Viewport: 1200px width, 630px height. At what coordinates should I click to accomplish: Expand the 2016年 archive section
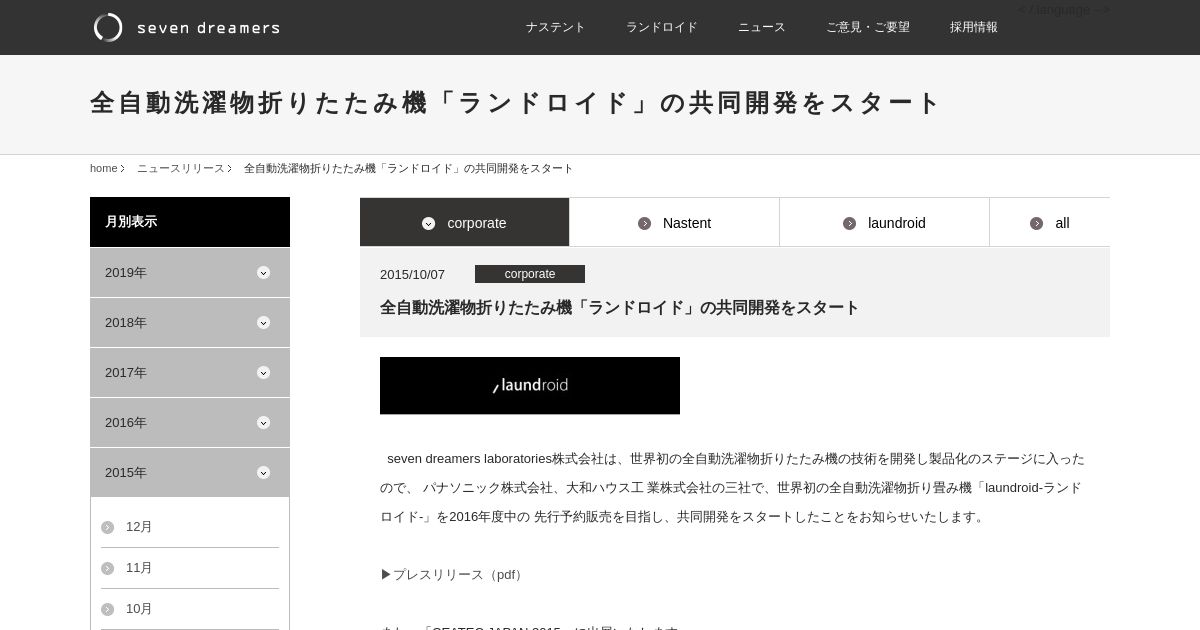(190, 422)
